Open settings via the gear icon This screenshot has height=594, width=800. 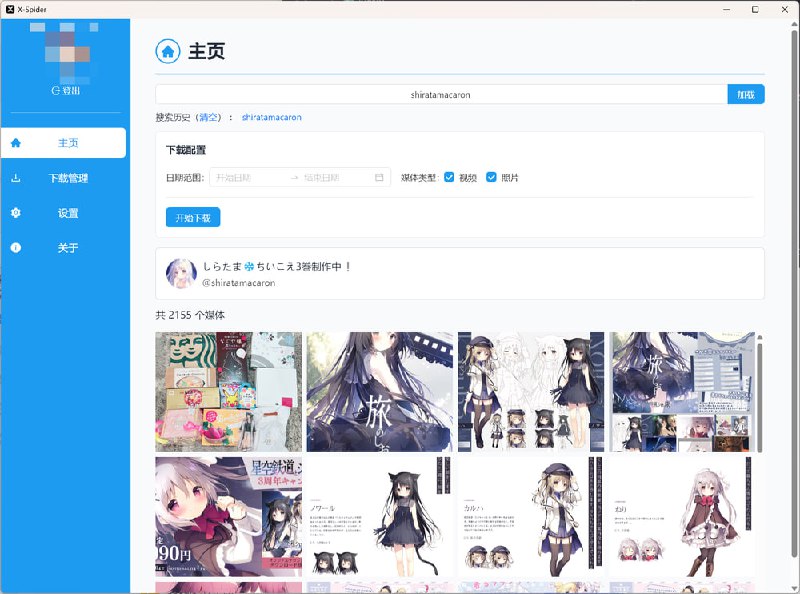point(14,212)
